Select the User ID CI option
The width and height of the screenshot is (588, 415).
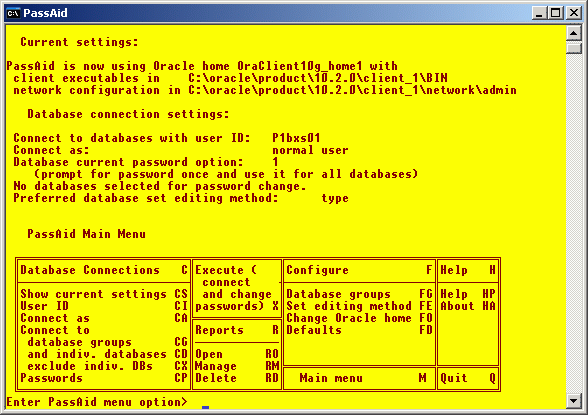[x=104, y=306]
